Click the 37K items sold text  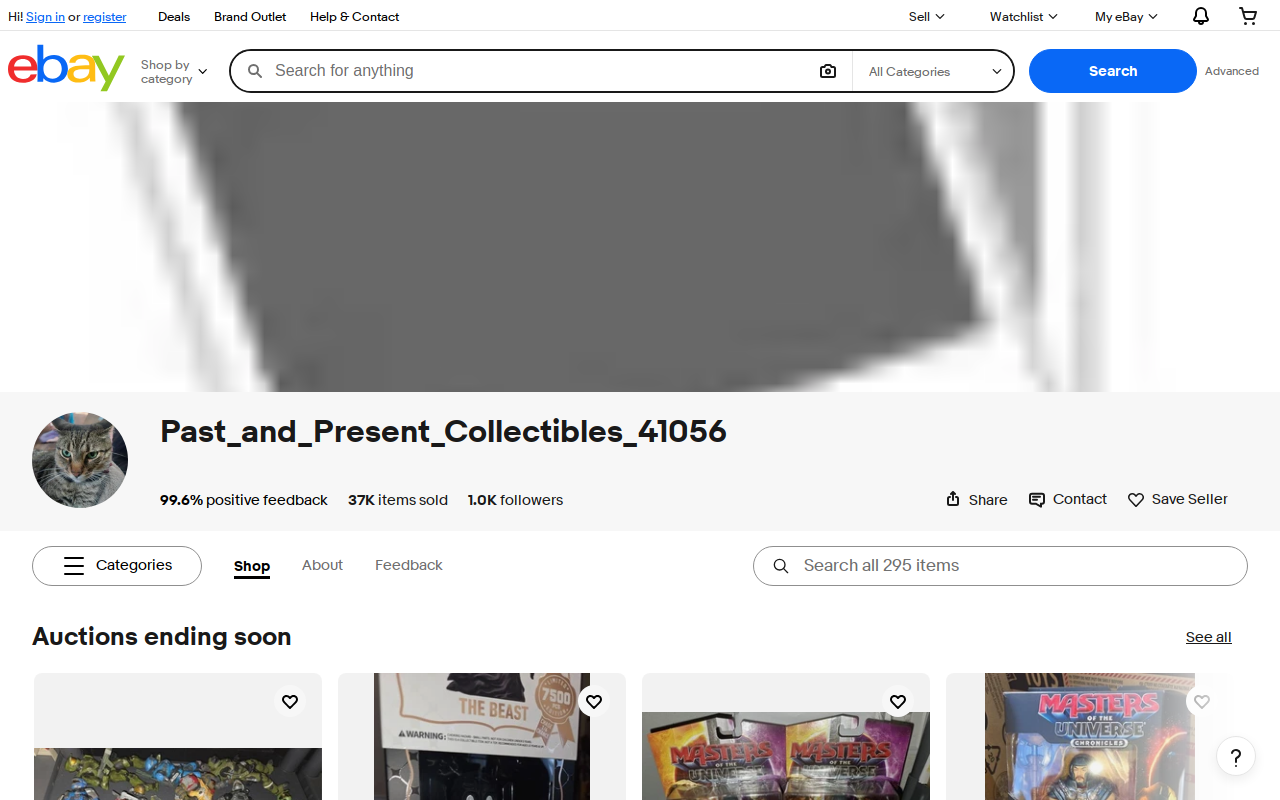pos(398,500)
